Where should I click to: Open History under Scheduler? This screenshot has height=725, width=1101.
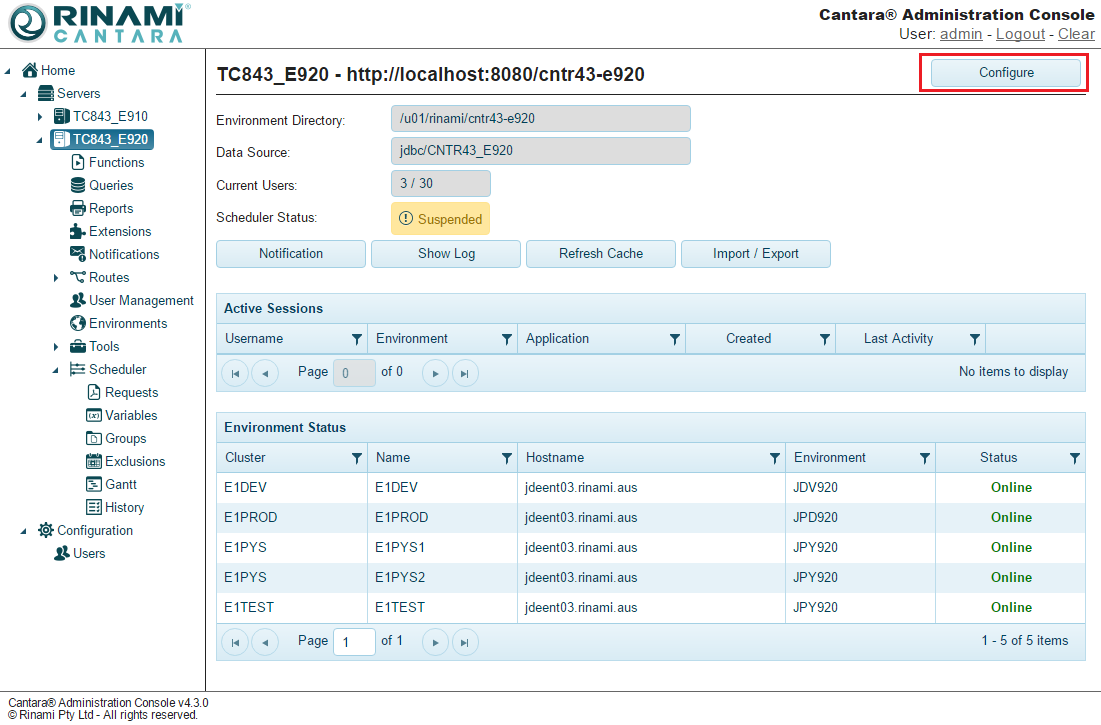(x=124, y=507)
